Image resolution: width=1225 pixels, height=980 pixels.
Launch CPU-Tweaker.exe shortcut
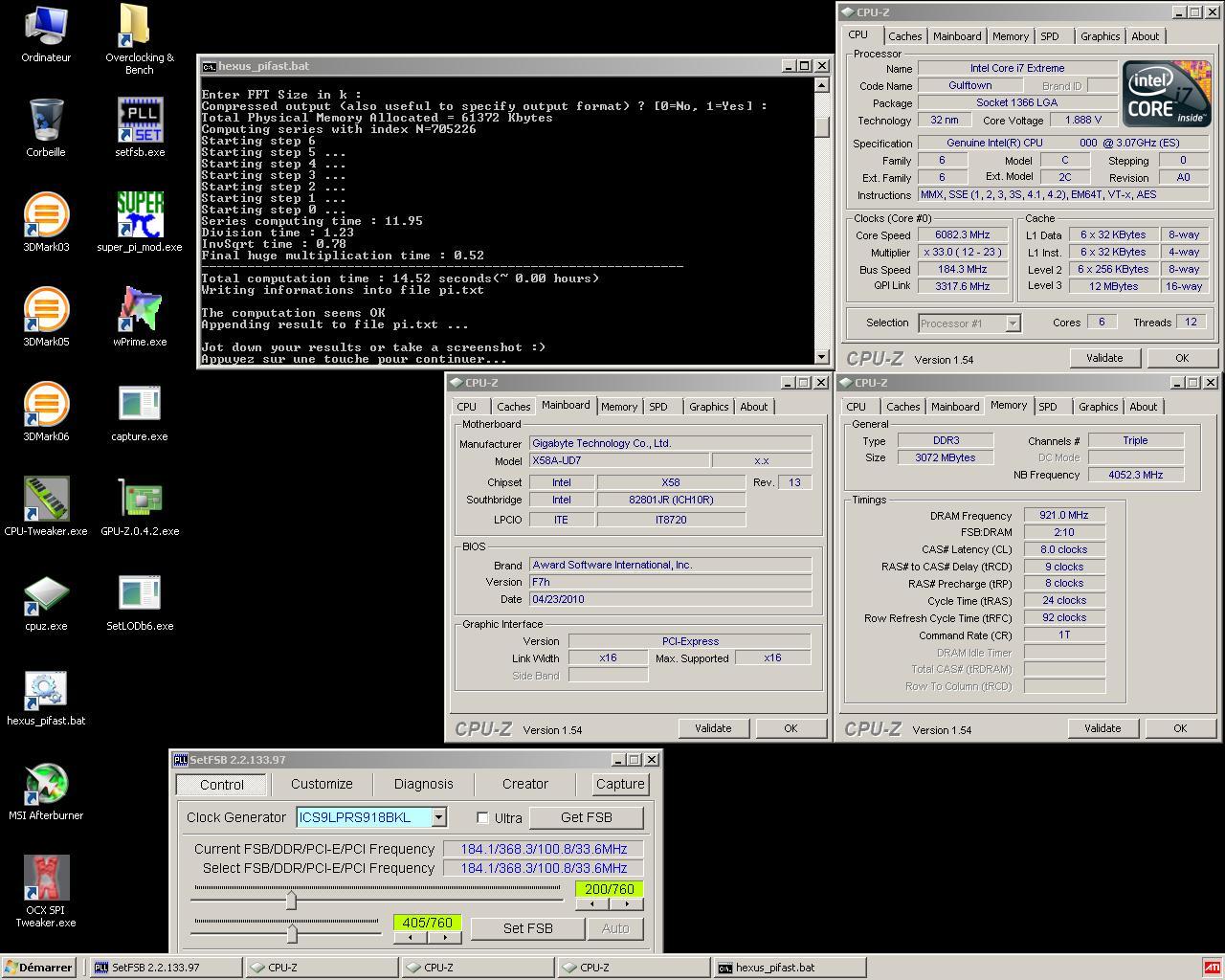click(x=46, y=506)
